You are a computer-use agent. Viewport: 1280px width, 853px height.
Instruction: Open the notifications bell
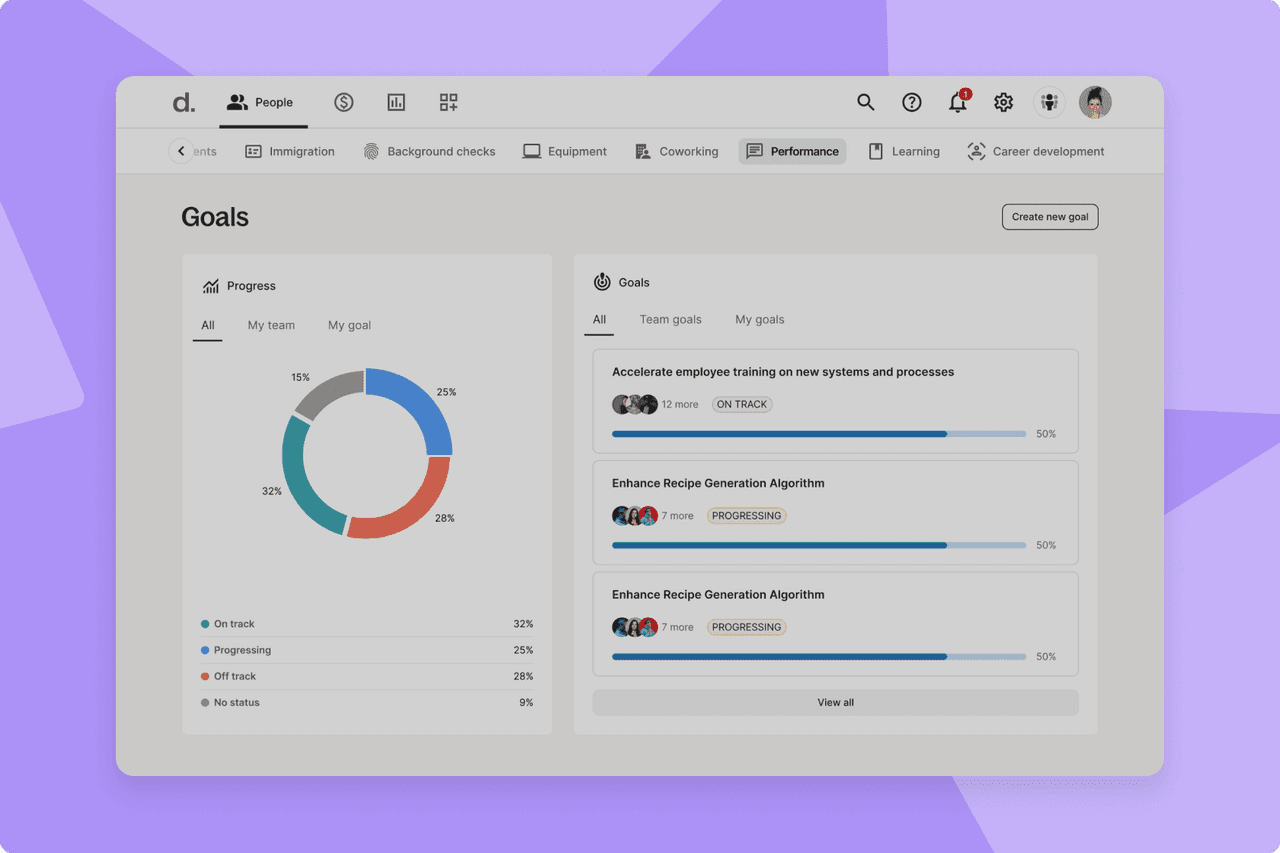[x=958, y=101]
